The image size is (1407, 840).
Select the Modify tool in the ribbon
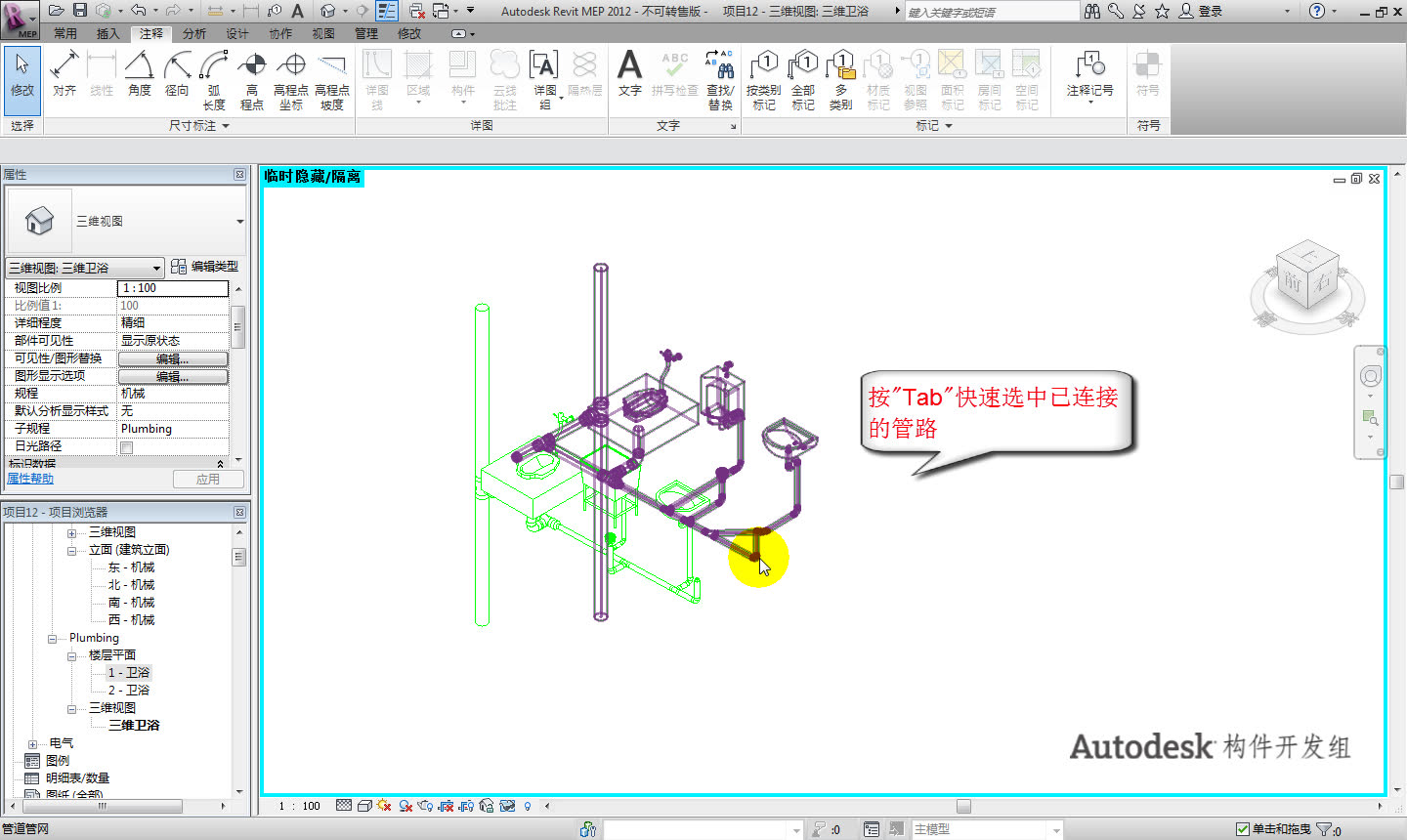click(21, 78)
